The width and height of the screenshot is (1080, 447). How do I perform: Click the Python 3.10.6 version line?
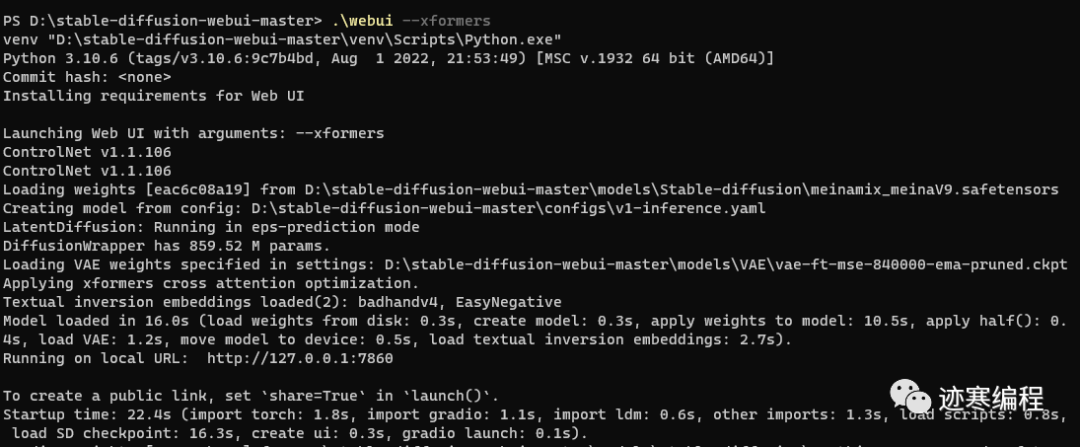coord(388,58)
